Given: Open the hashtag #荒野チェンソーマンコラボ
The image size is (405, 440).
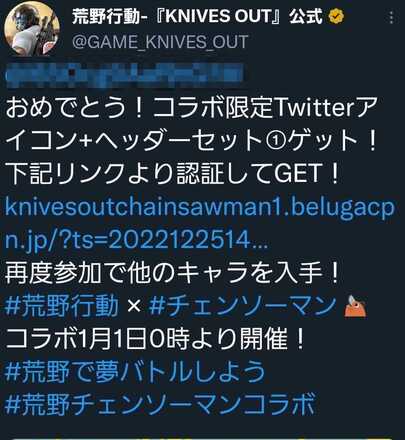Looking at the screenshot, I should pos(160,404).
